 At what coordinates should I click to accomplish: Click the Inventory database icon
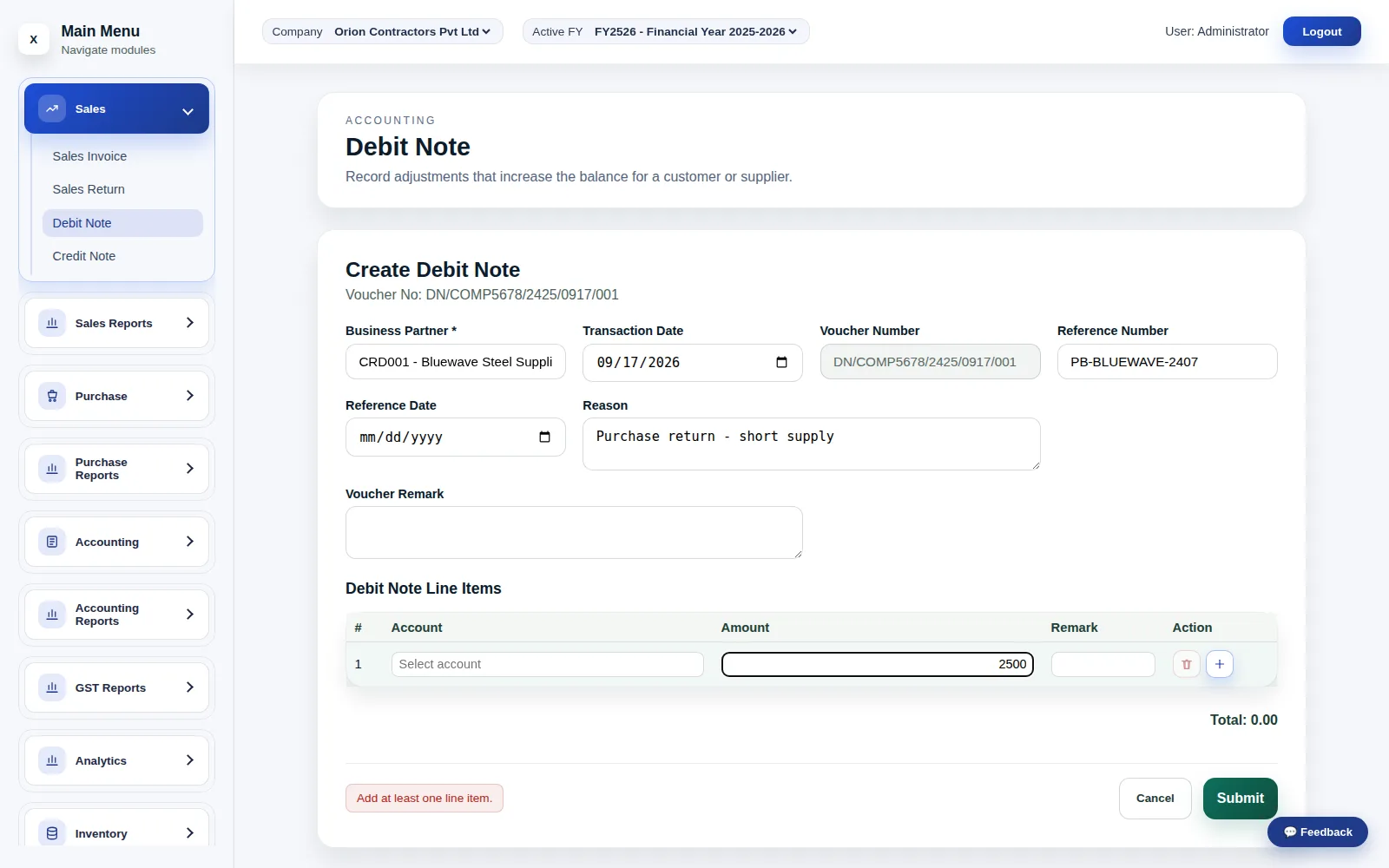click(x=52, y=833)
